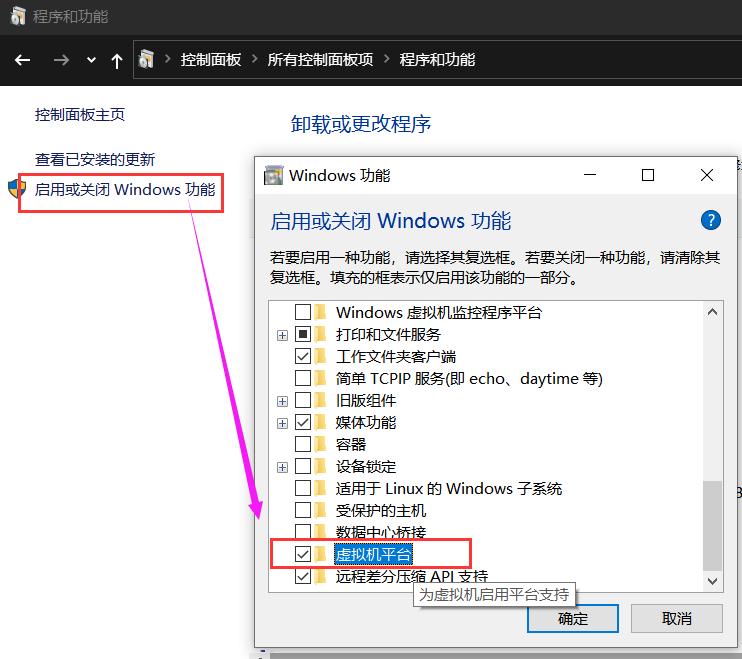Viewport: 742px width, 659px height.
Task: Go up one level arrow
Action: coord(117,61)
